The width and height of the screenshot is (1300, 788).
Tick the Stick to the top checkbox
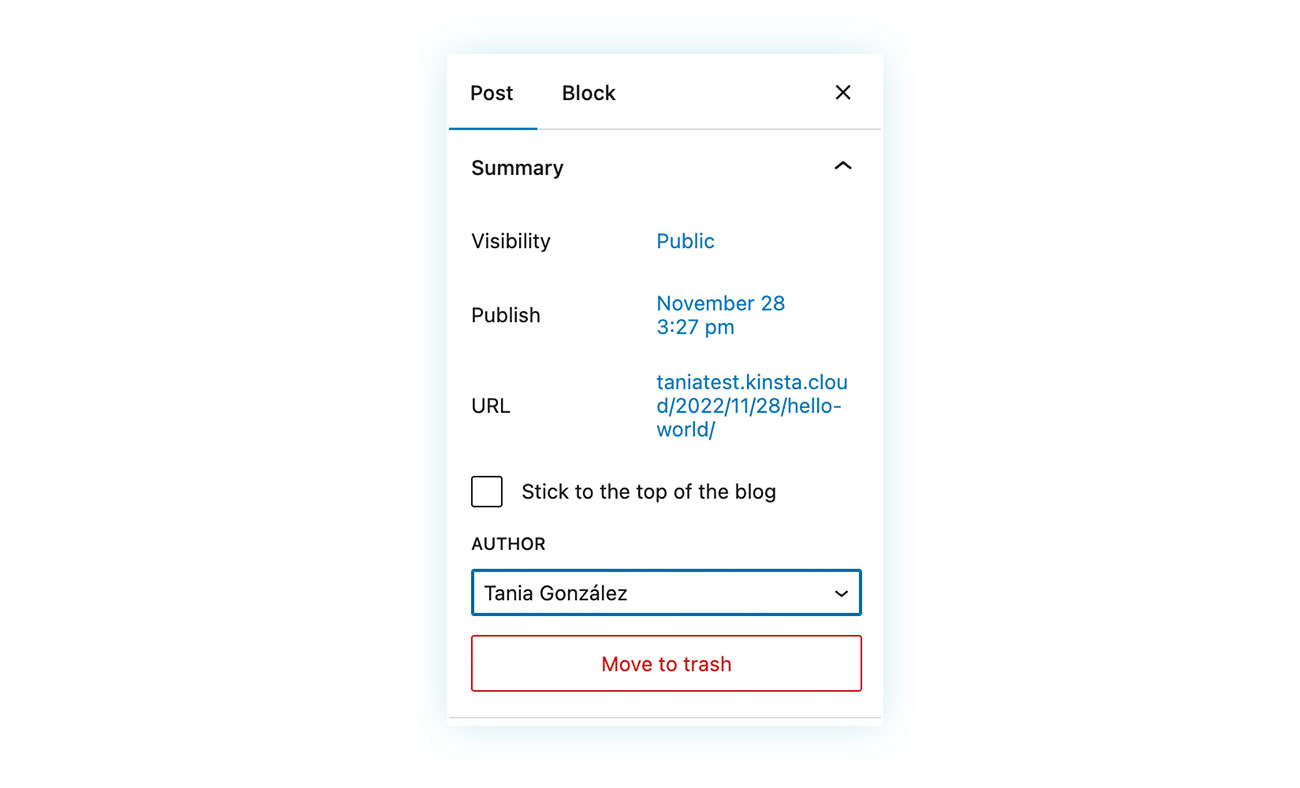click(487, 491)
